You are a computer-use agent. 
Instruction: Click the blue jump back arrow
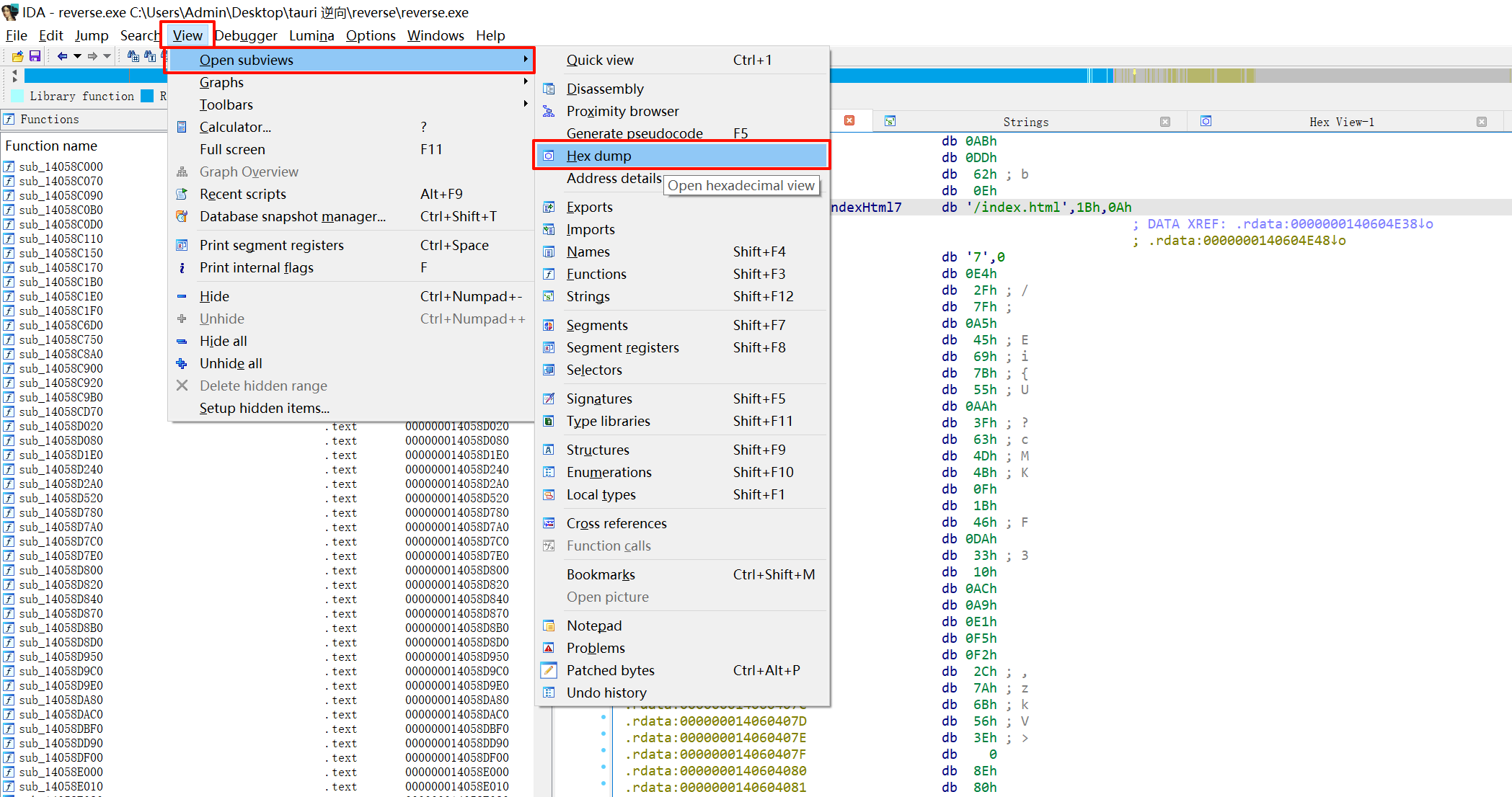62,56
